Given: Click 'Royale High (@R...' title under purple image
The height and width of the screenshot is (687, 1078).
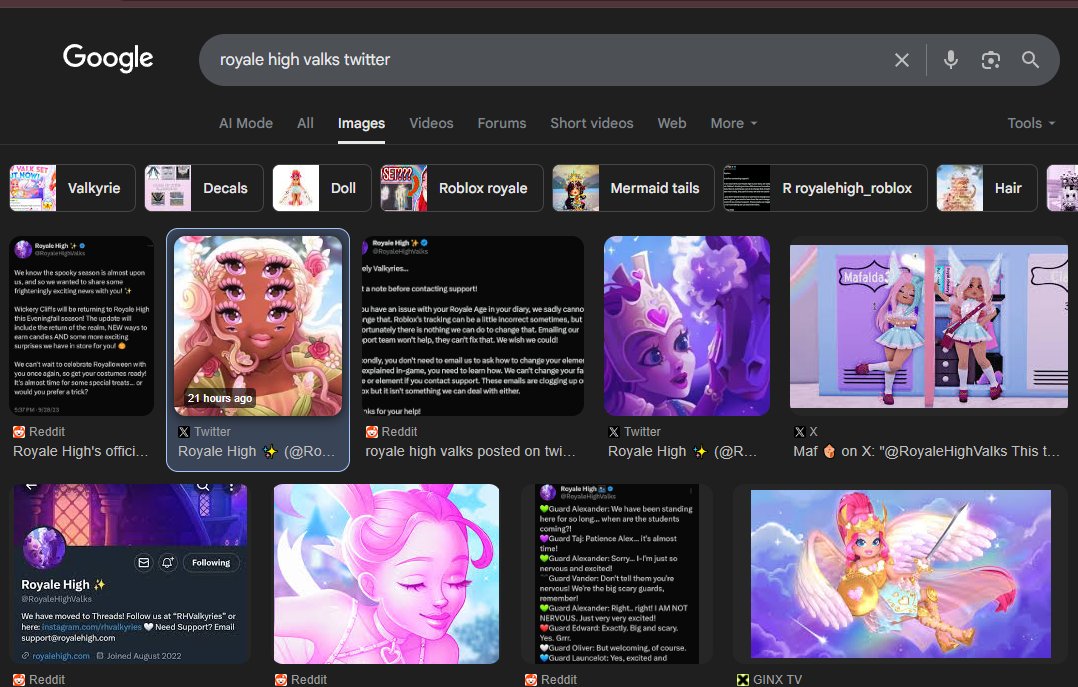Looking at the screenshot, I should click(x=682, y=451).
